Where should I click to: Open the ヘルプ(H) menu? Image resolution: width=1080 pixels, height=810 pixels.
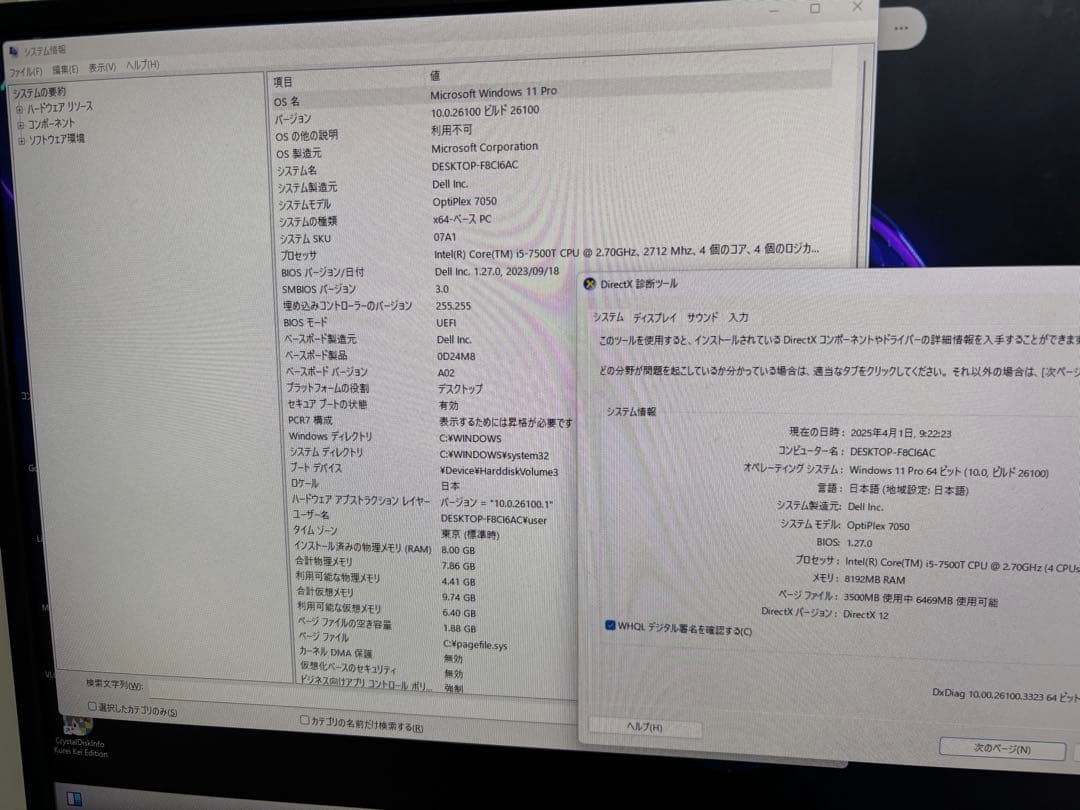click(143, 65)
